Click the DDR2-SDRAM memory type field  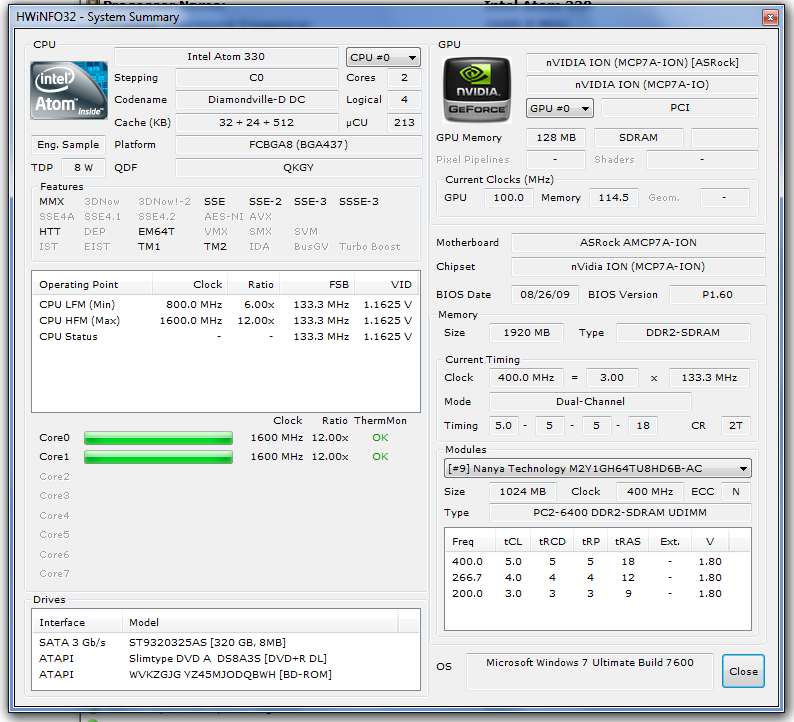(x=683, y=333)
